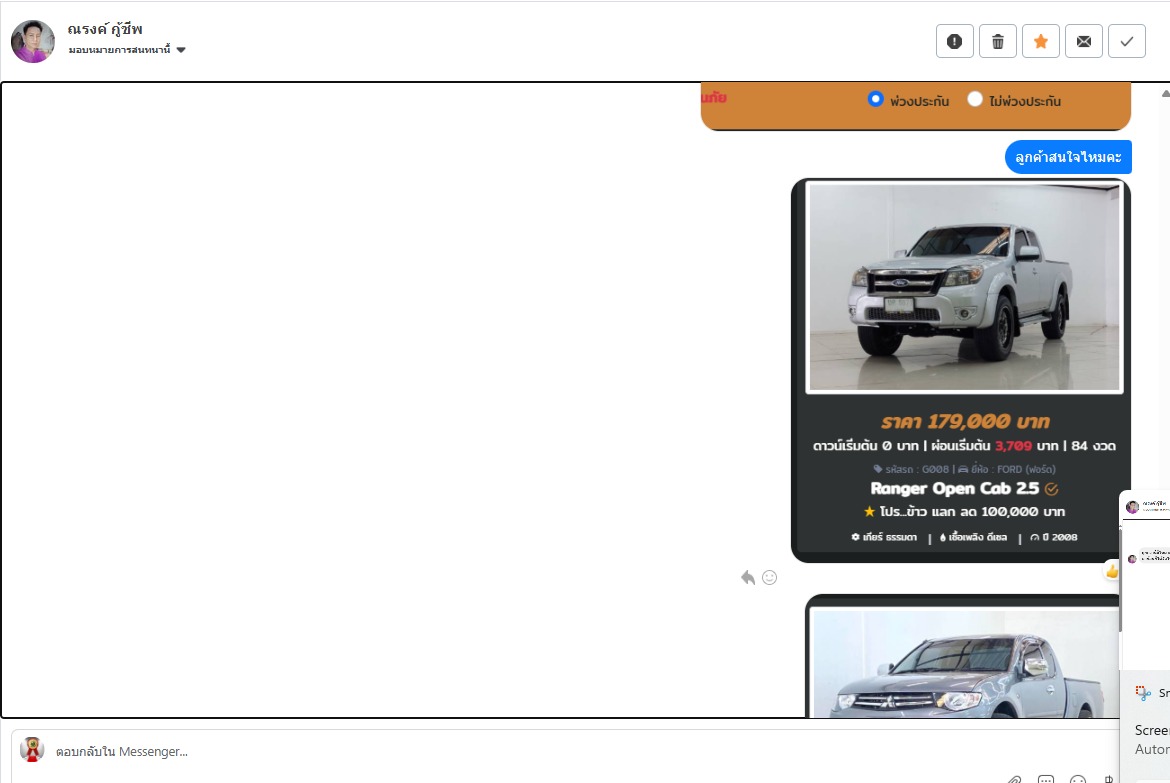
Task: Click โปร ลด 100,000 บาท promo line
Action: tap(964, 511)
